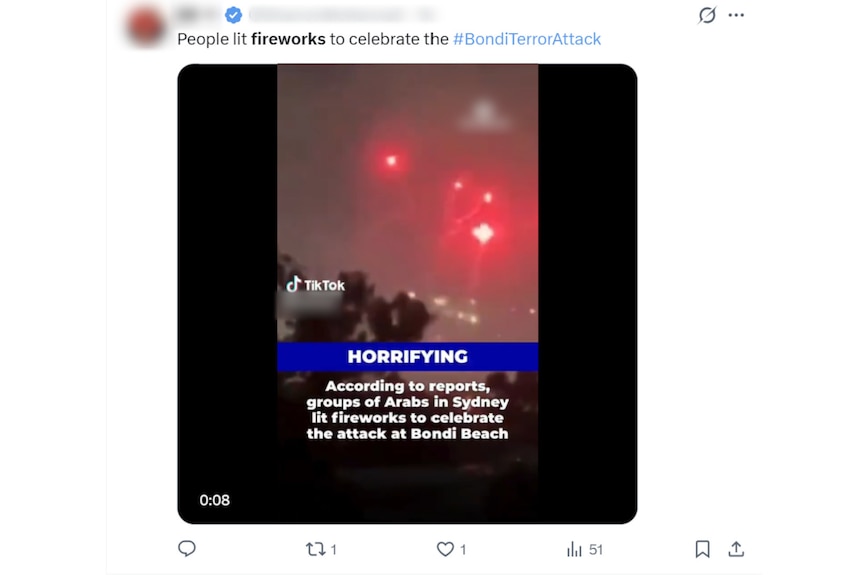Viewport: 862px width, 575px height.
Task: Click the like count beside the heart
Action: (x=463, y=549)
